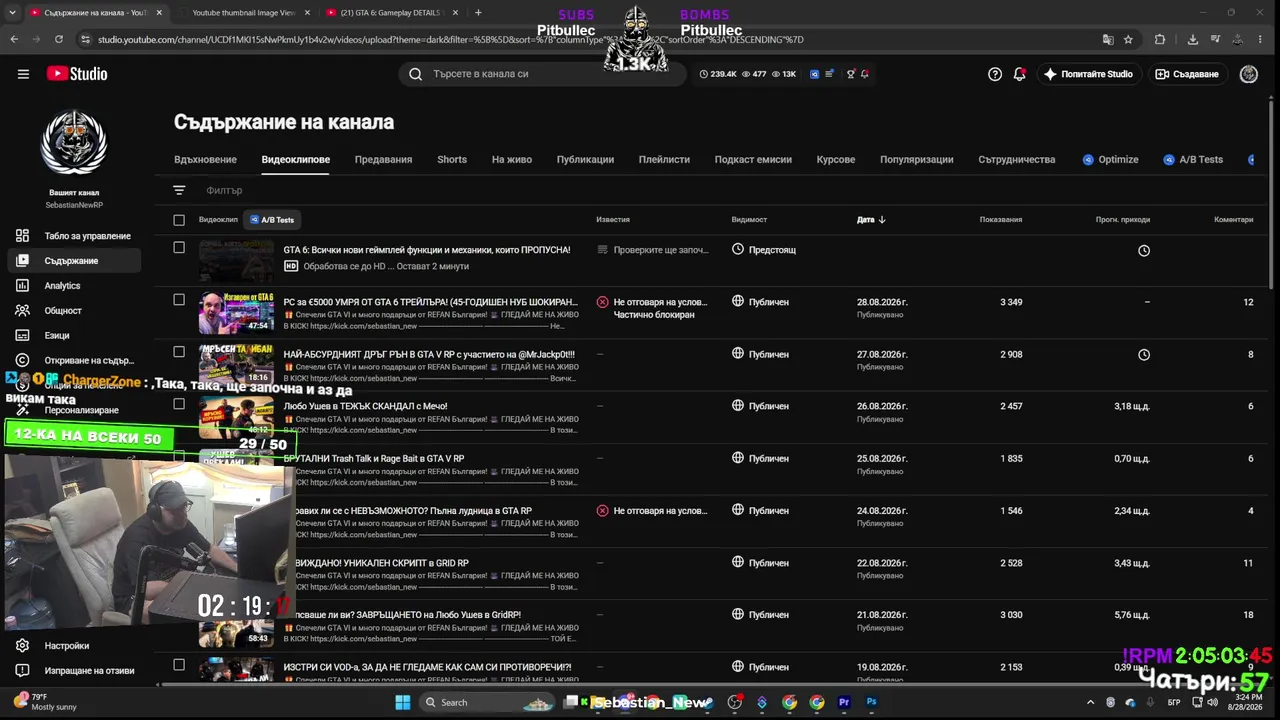The height and width of the screenshot is (720, 1280).
Task: Click the Настройки gear icon
Action: [x=22, y=646]
